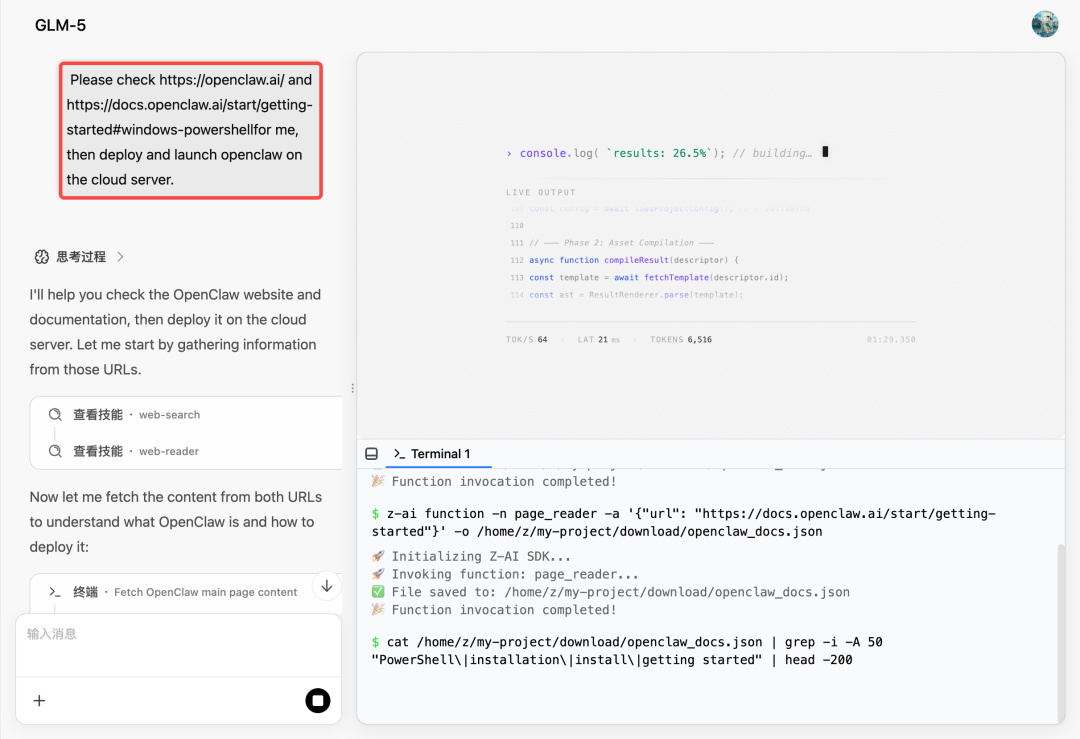Screen dimensions: 1080x739
Task: Click the terminal vertical scrollbar
Action: (x=1060, y=620)
